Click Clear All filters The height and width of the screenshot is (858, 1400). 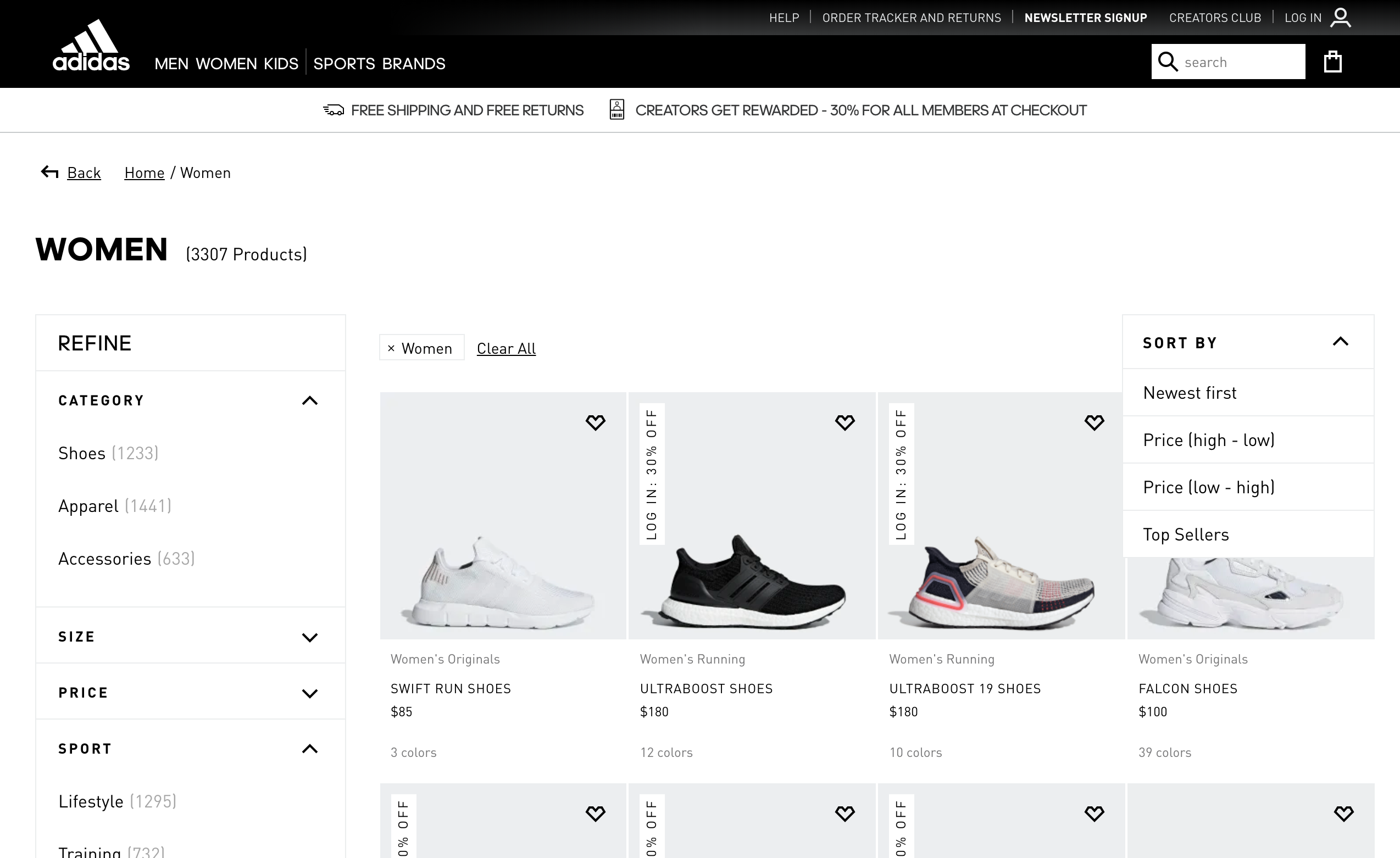tap(505, 348)
